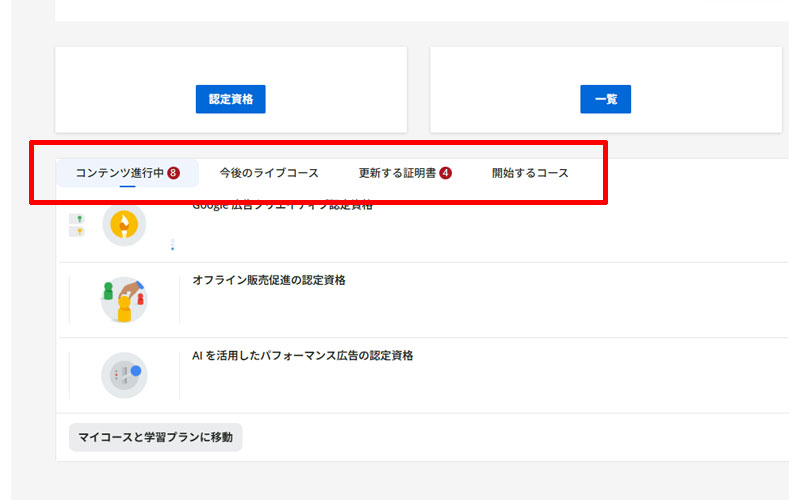Screen dimensions: 800x500
Task: Open the Google 広告 certification flame icon
Action: 124,224
